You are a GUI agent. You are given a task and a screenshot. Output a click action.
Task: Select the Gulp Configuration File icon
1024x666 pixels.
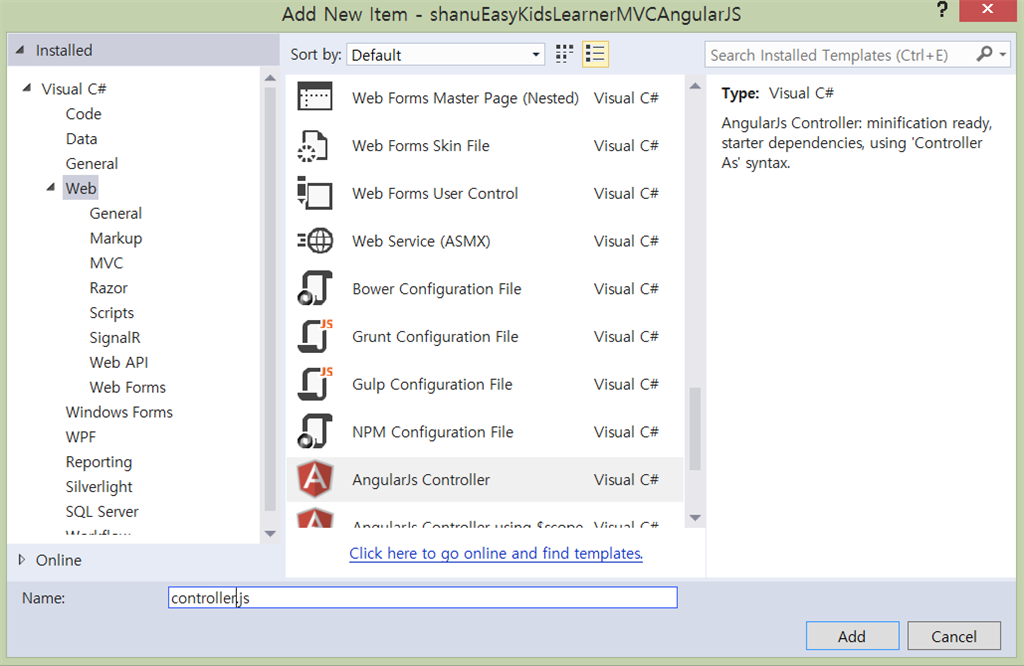point(315,385)
